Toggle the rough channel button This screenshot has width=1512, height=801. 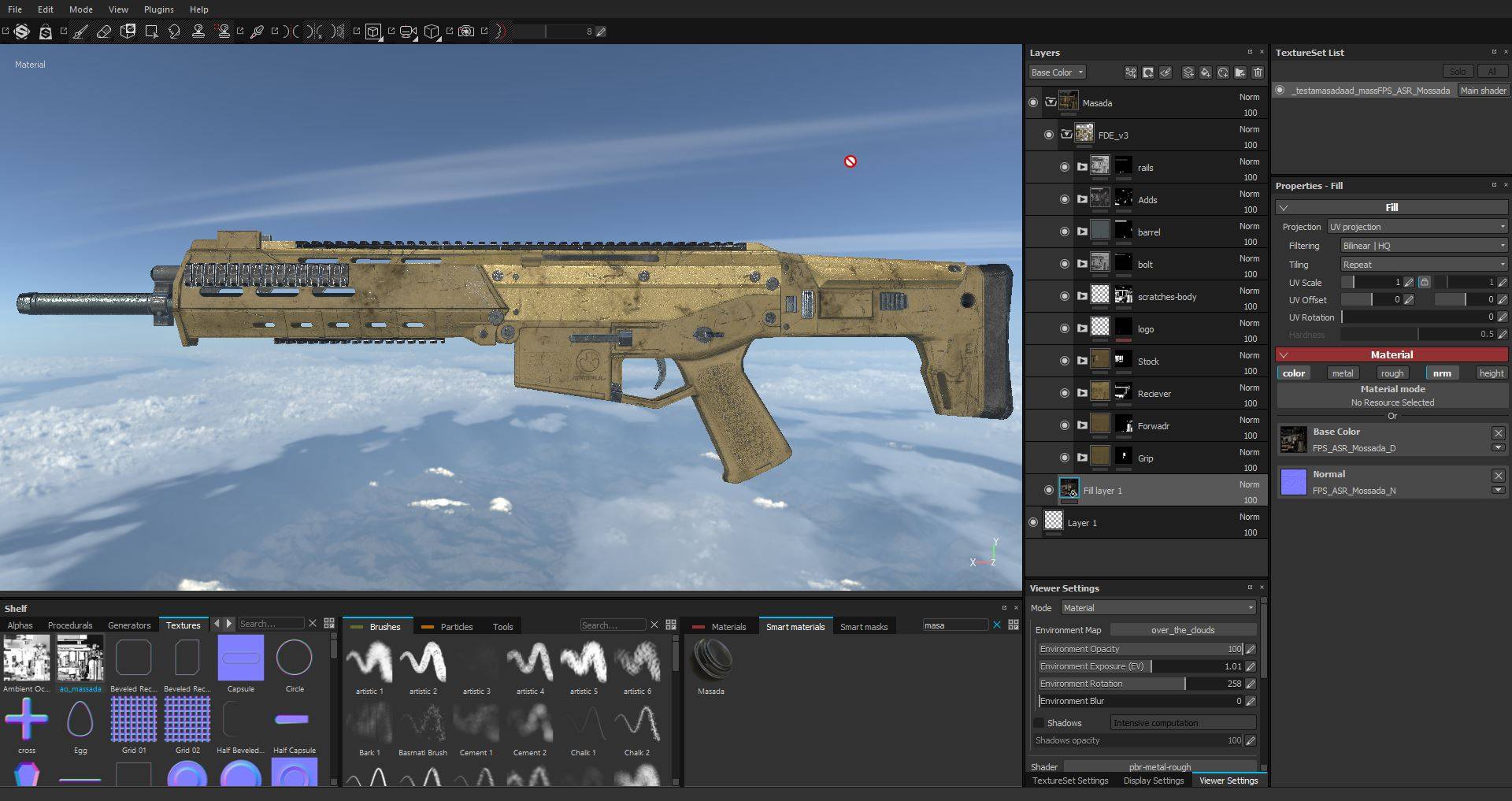(1392, 373)
